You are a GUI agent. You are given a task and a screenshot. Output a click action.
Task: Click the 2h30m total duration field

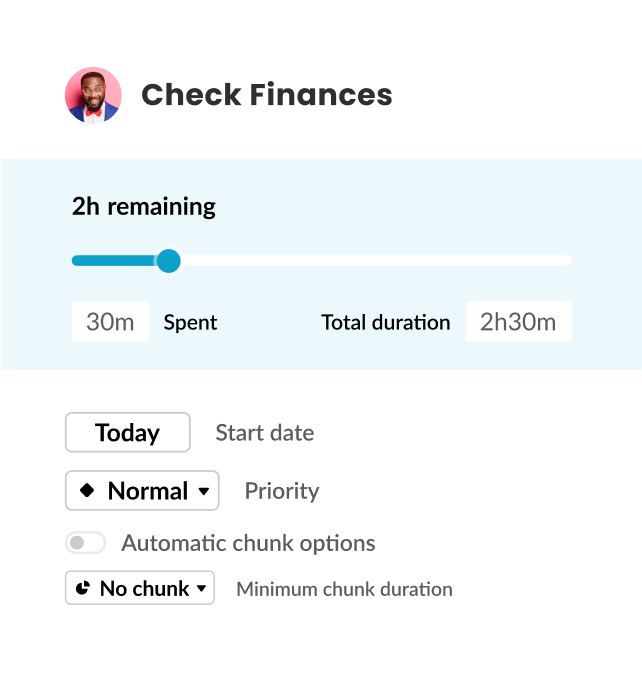coord(518,322)
